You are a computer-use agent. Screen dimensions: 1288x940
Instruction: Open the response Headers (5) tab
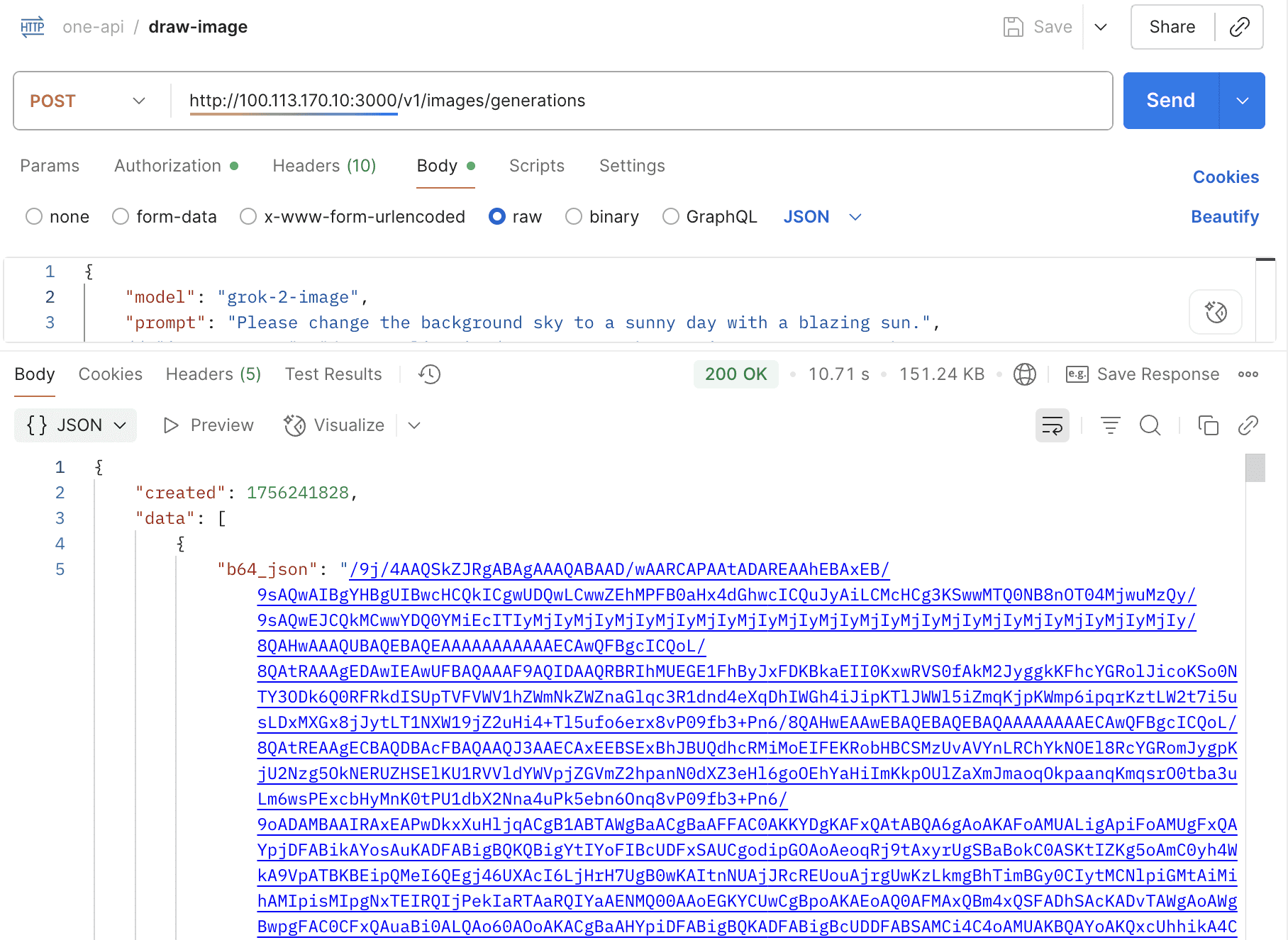click(213, 374)
